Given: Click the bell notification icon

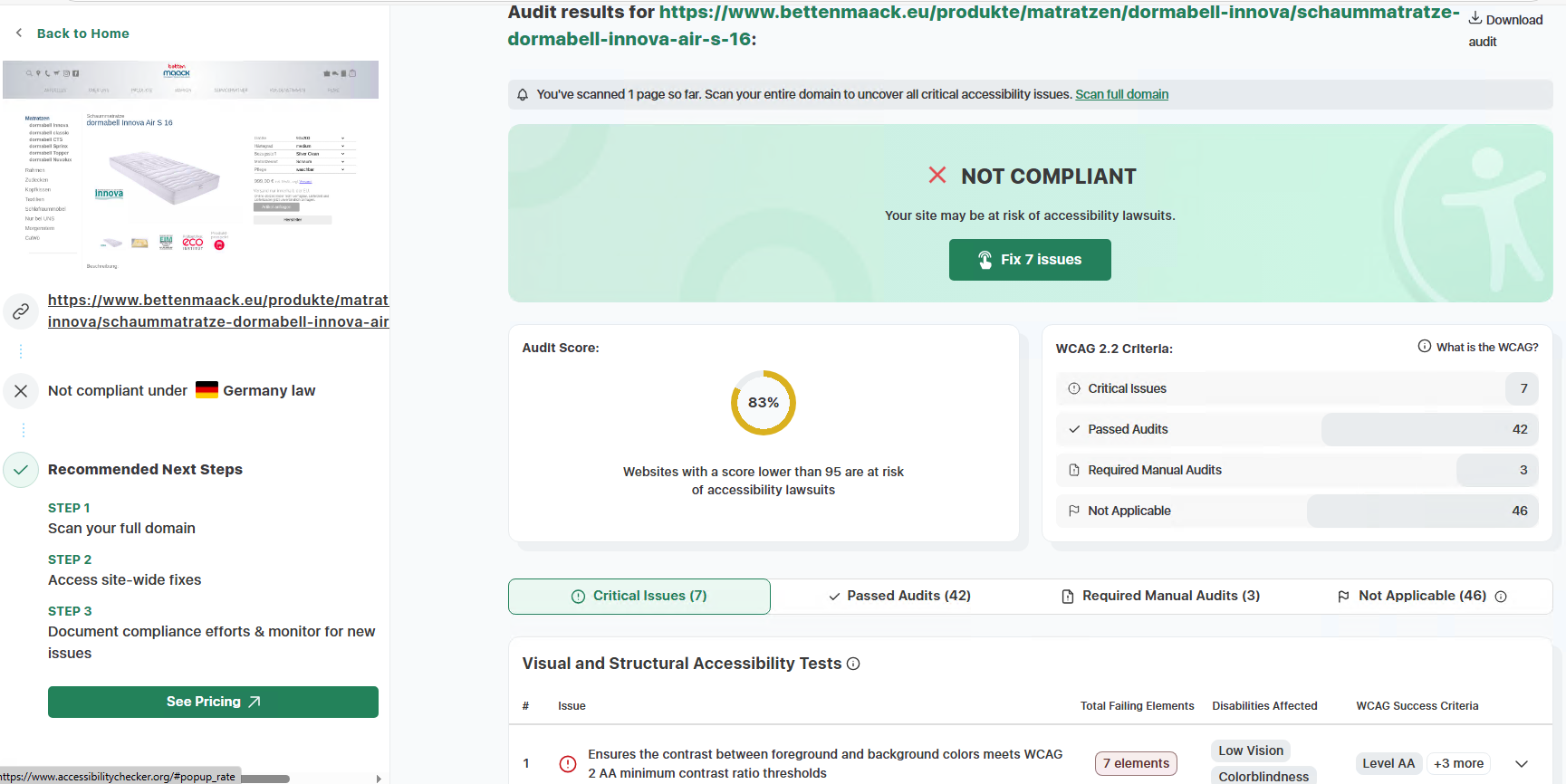Looking at the screenshot, I should (523, 95).
